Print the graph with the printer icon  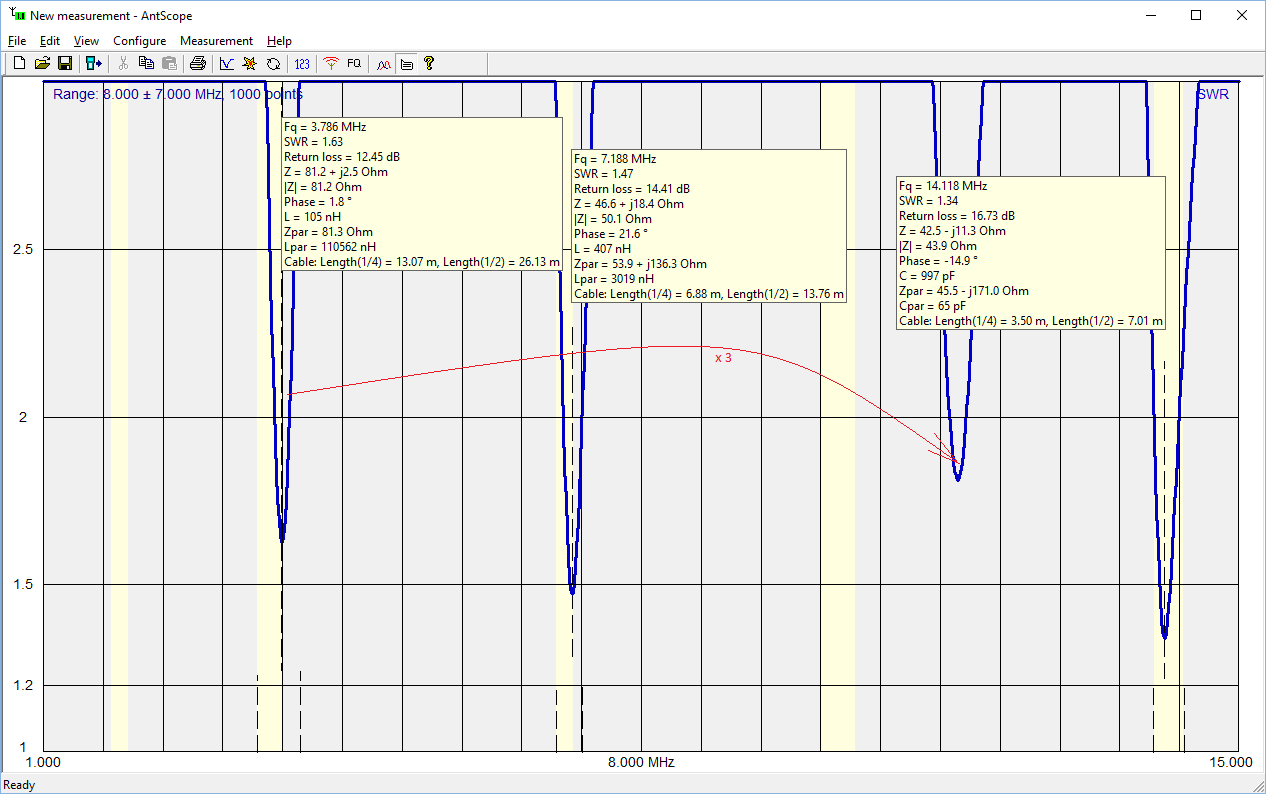point(198,64)
